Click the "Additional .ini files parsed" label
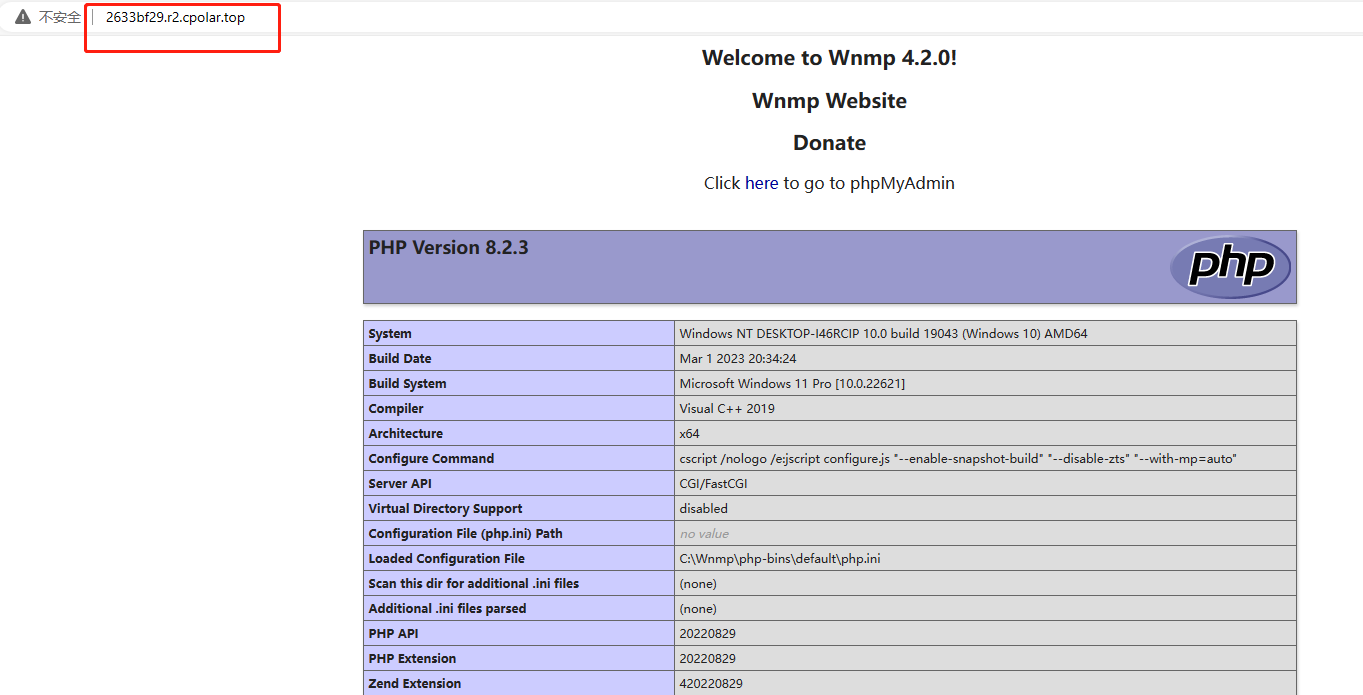This screenshot has width=1363, height=695. point(447,609)
